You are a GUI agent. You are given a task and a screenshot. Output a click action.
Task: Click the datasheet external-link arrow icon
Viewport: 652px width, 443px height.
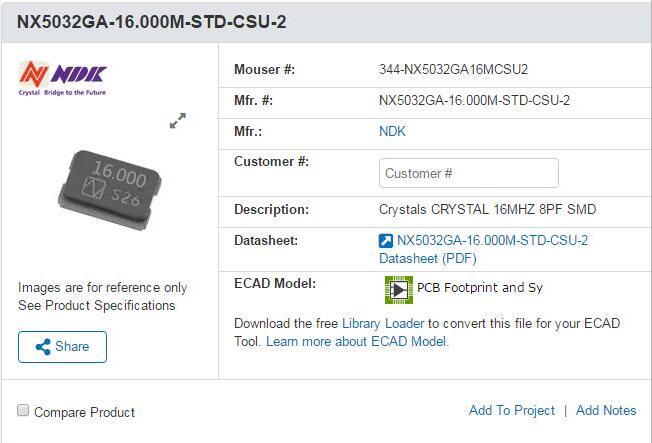tap(386, 241)
